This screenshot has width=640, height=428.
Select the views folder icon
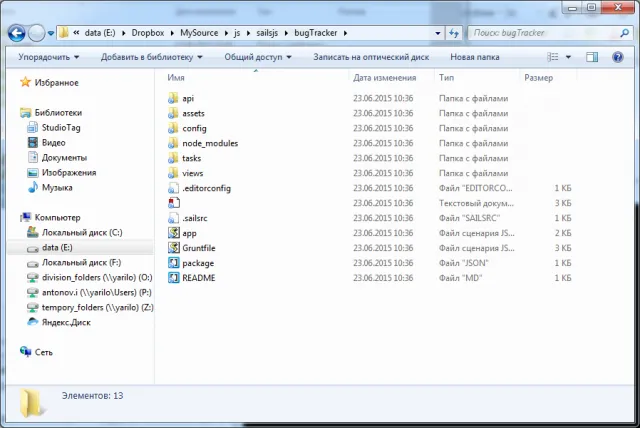tap(173, 173)
